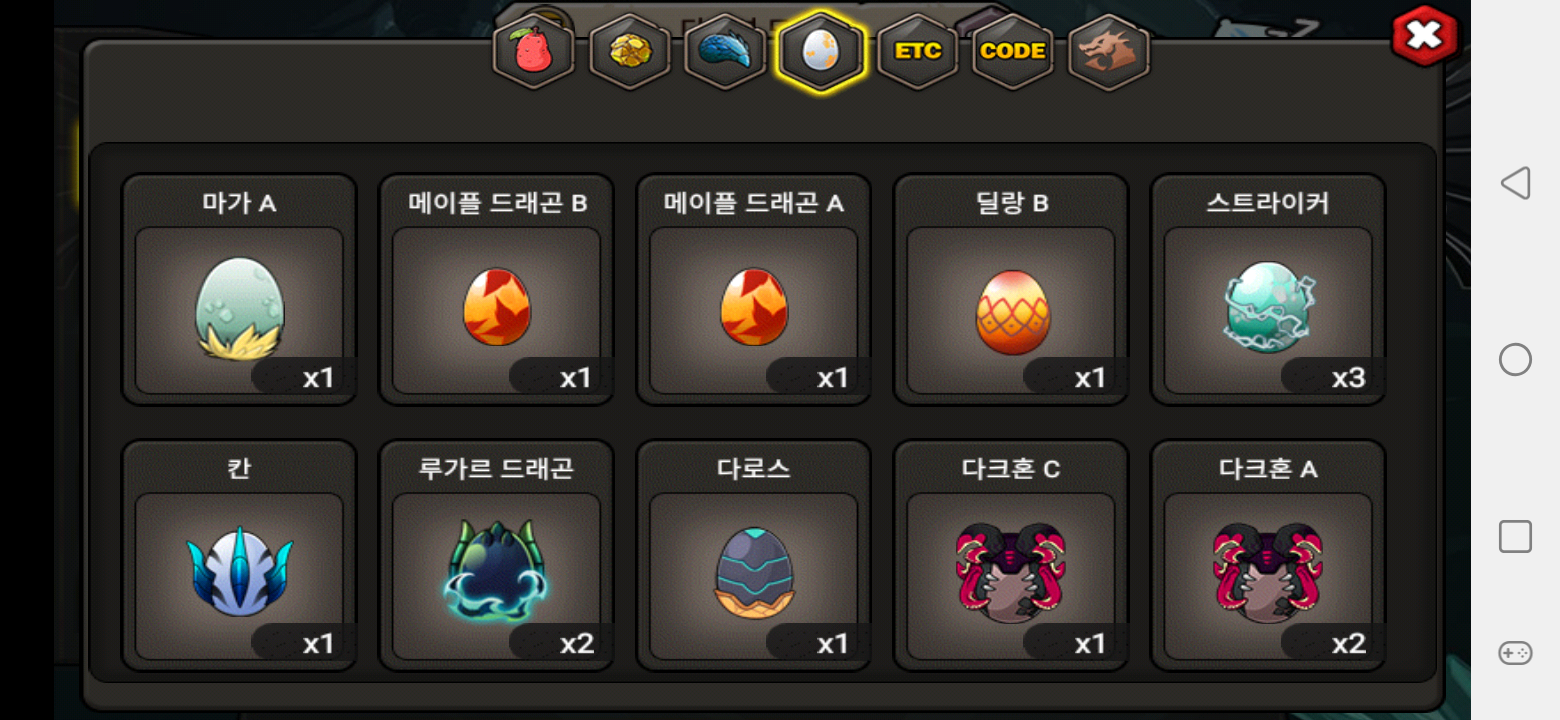
Task: Pick the 다로스 dark egg
Action: (x=754, y=555)
